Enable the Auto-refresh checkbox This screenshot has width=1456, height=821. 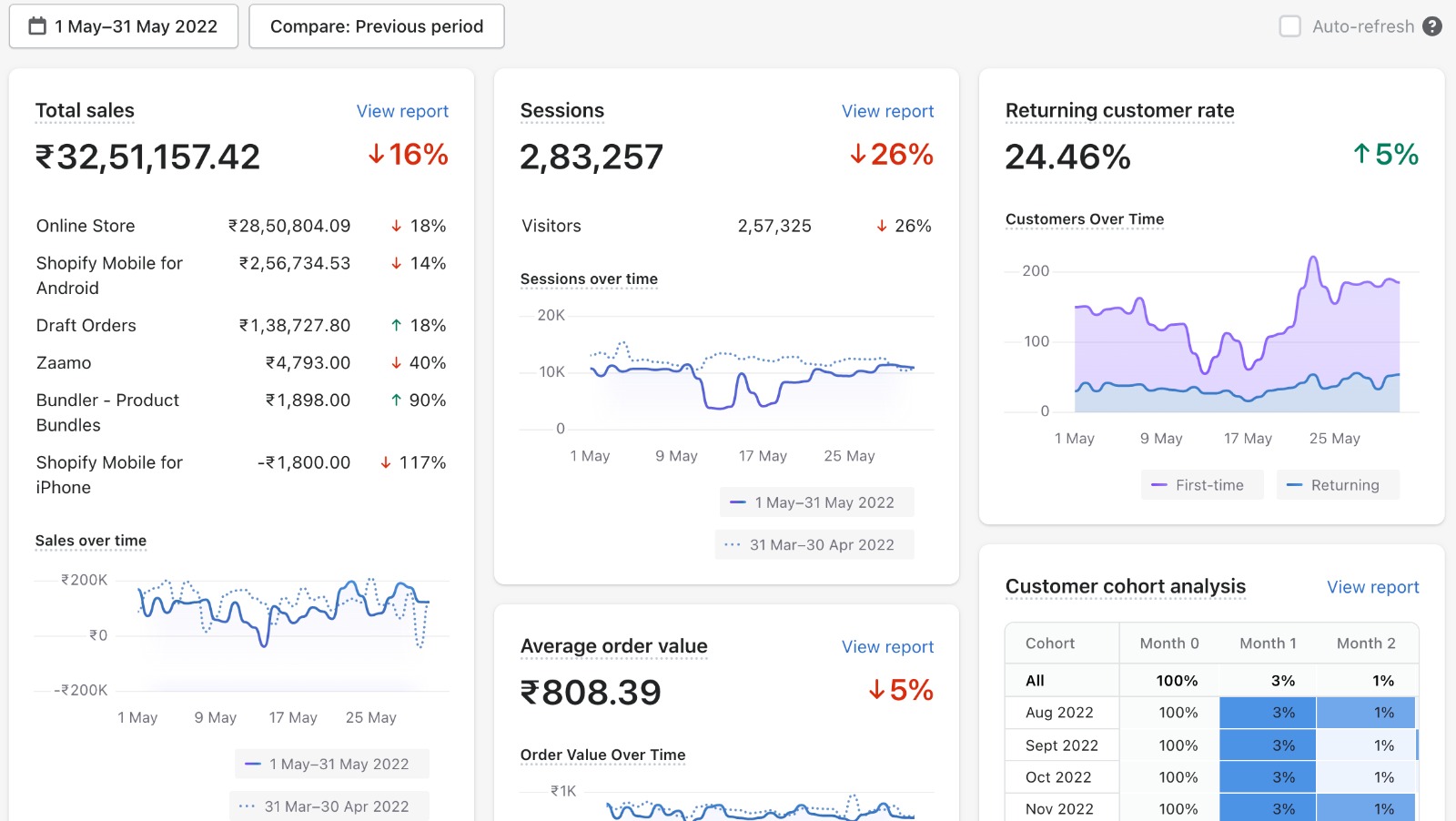(x=1289, y=26)
